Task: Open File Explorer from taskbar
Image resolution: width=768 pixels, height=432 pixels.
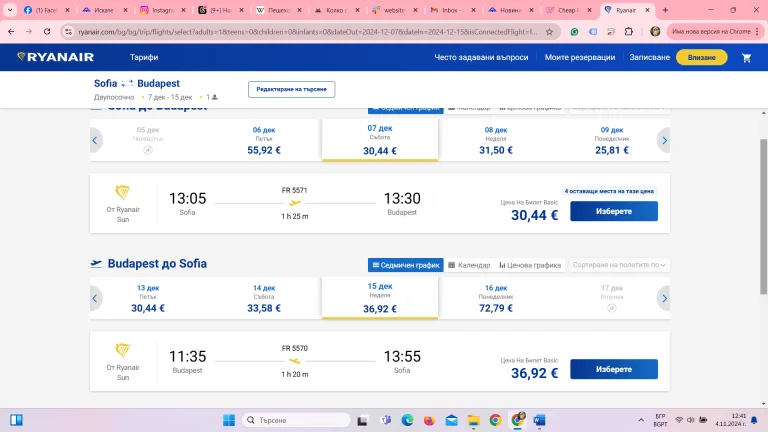Action: pyautogui.click(x=473, y=420)
